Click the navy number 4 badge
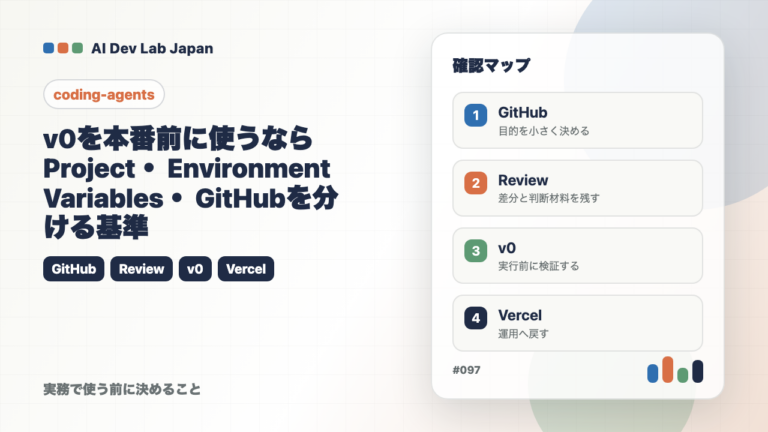Screen dimensions: 768x432 click(x=476, y=318)
